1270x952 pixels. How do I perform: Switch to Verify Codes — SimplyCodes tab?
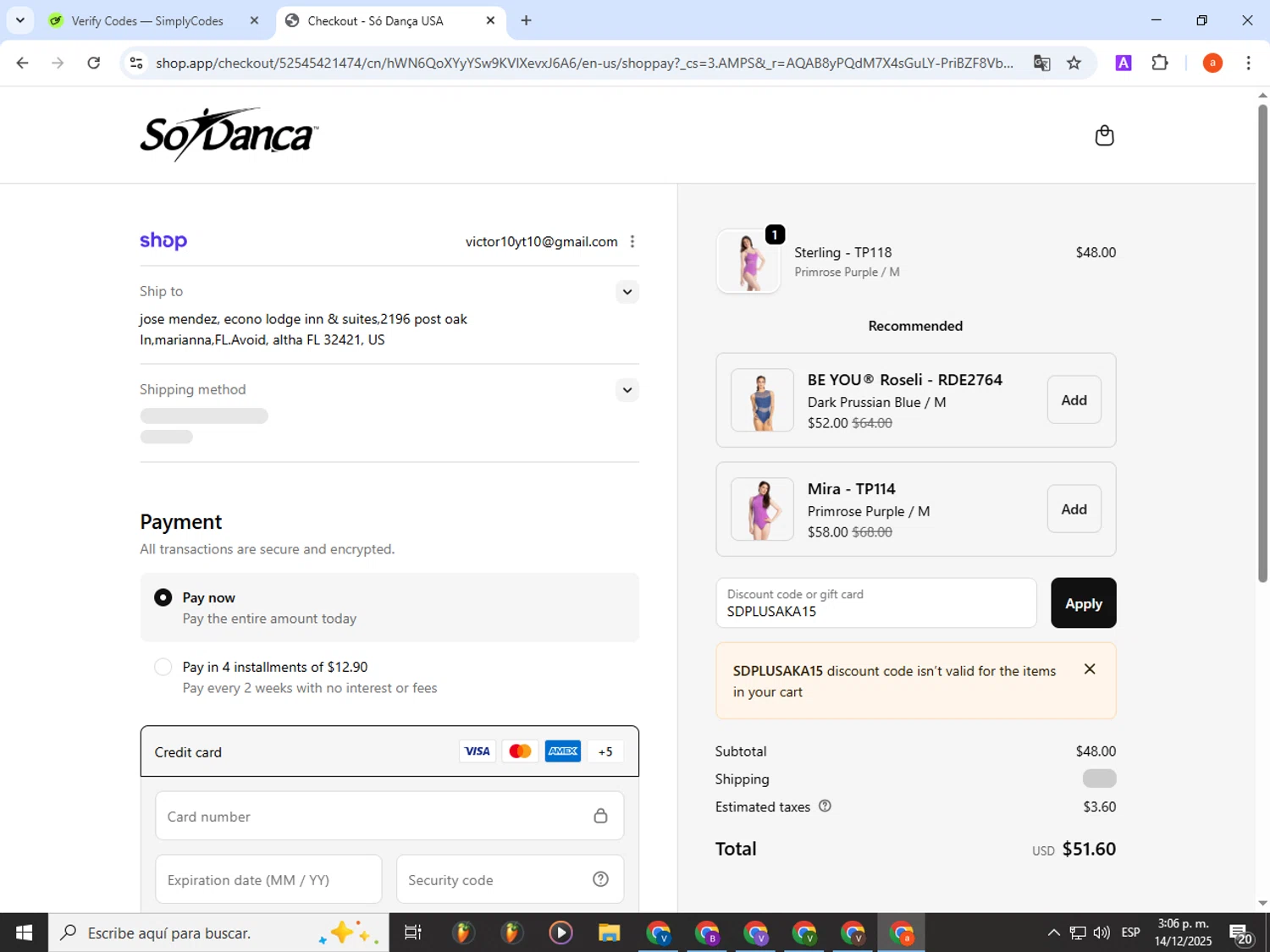(147, 21)
